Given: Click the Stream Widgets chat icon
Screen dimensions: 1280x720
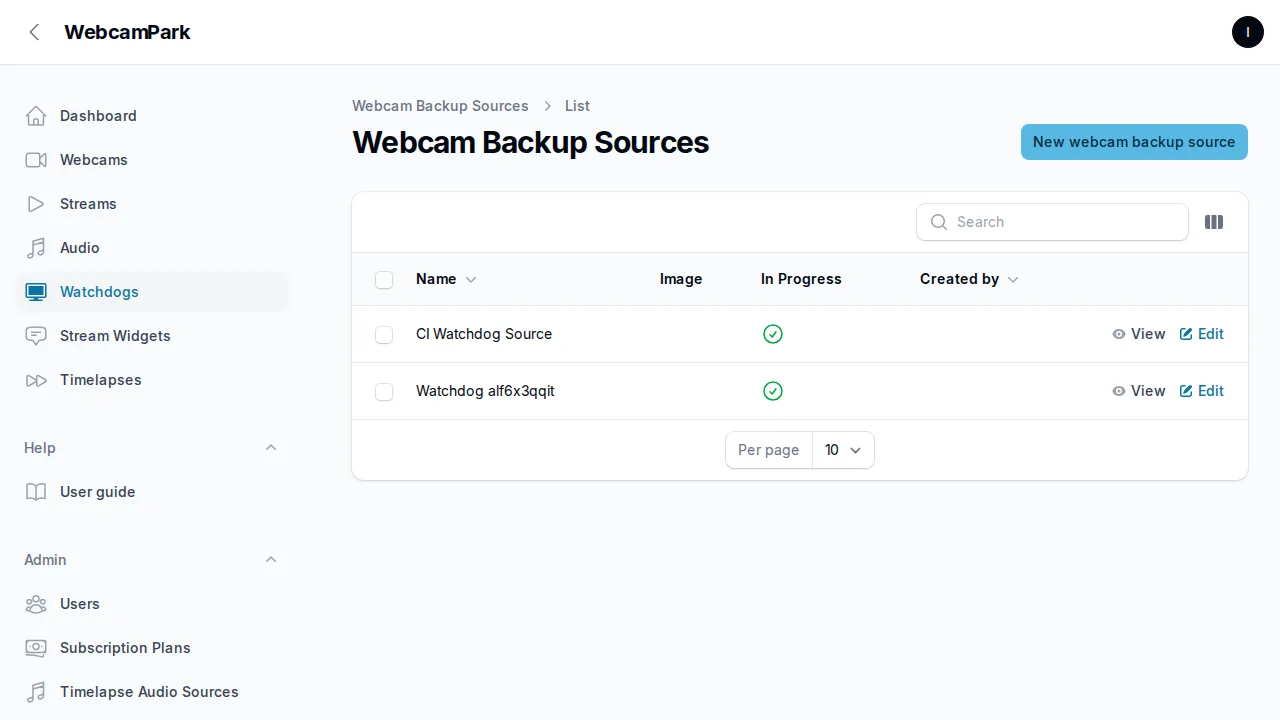Looking at the screenshot, I should [36, 336].
